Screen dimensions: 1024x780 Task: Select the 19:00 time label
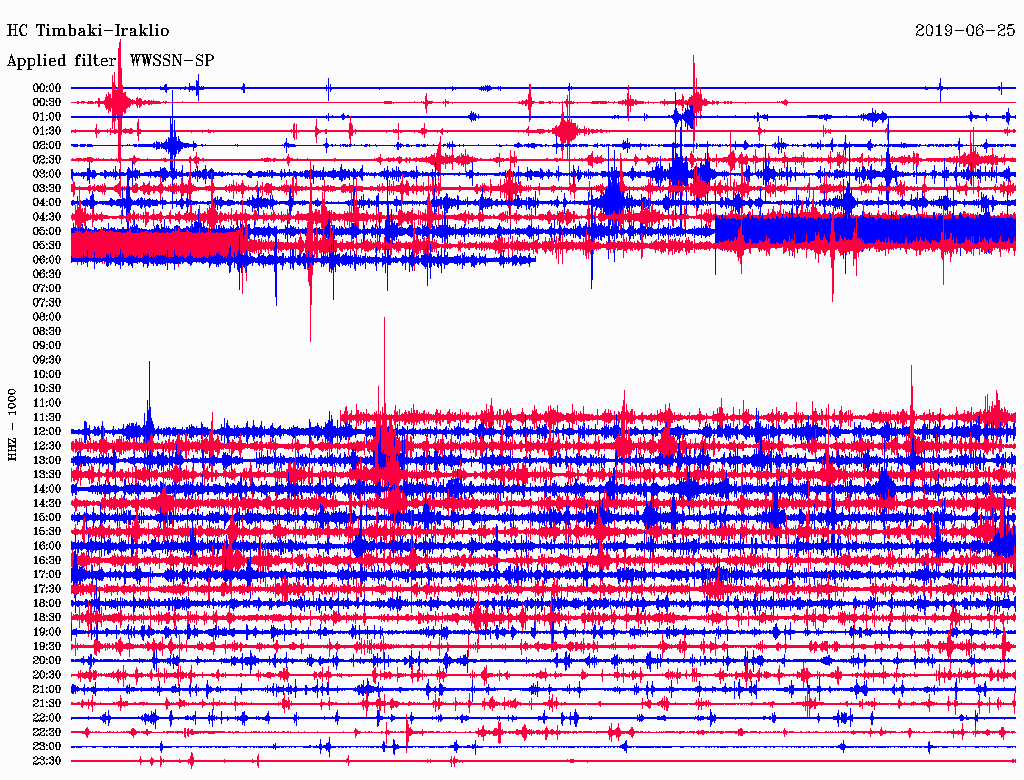[x=47, y=632]
